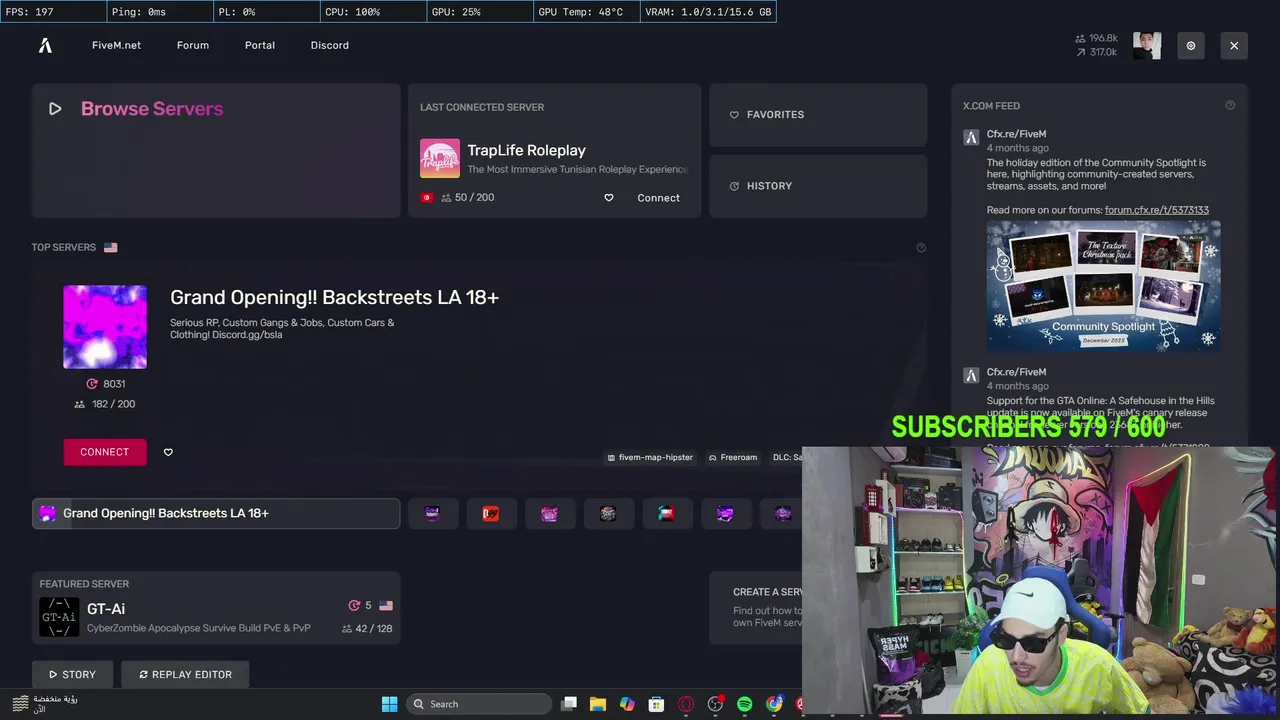Open the settings gear button

pyautogui.click(x=1191, y=45)
